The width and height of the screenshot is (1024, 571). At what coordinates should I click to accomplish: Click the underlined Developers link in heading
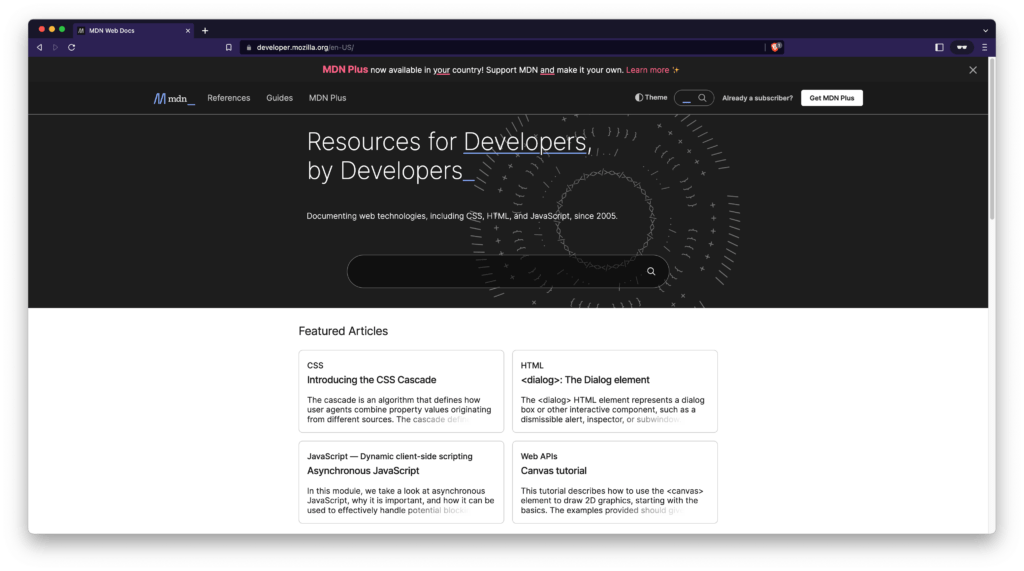[x=524, y=142]
